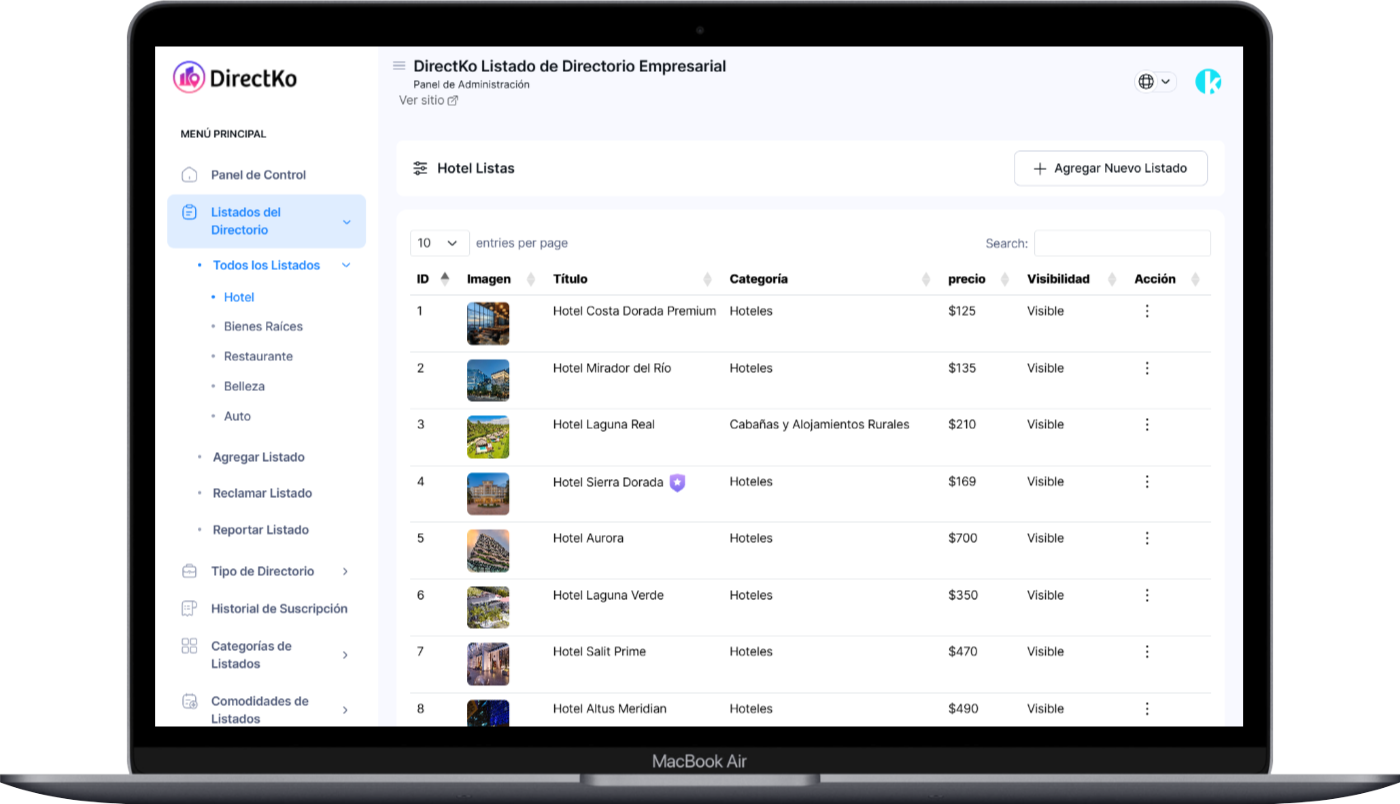Open the globe language selector

[x=1154, y=82]
